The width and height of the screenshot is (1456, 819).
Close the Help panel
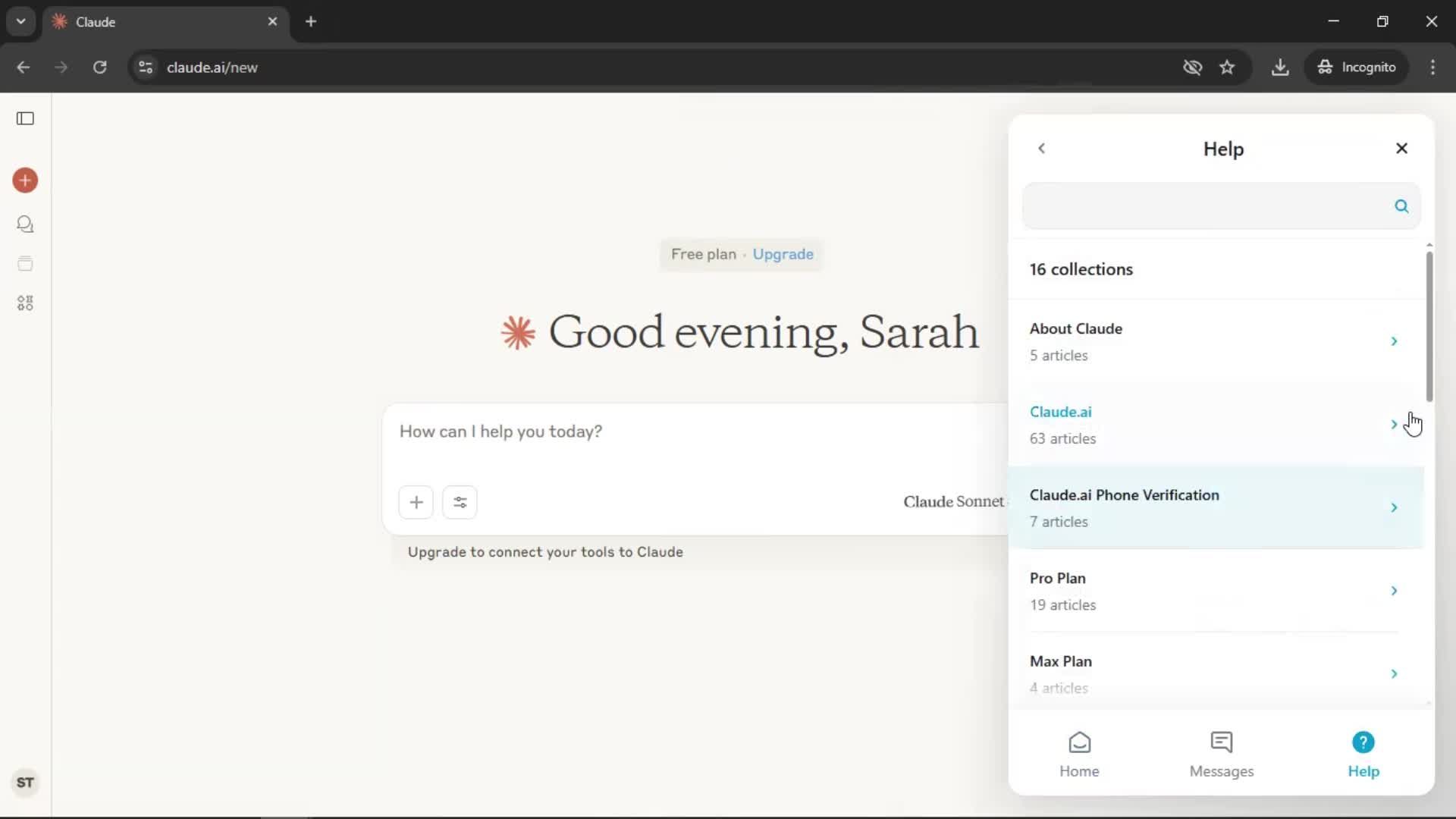tap(1401, 149)
